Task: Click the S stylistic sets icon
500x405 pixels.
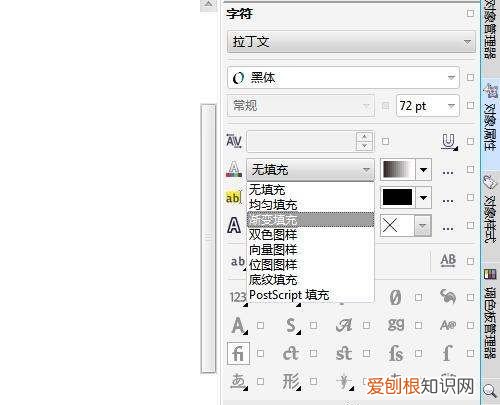Action: point(292,325)
